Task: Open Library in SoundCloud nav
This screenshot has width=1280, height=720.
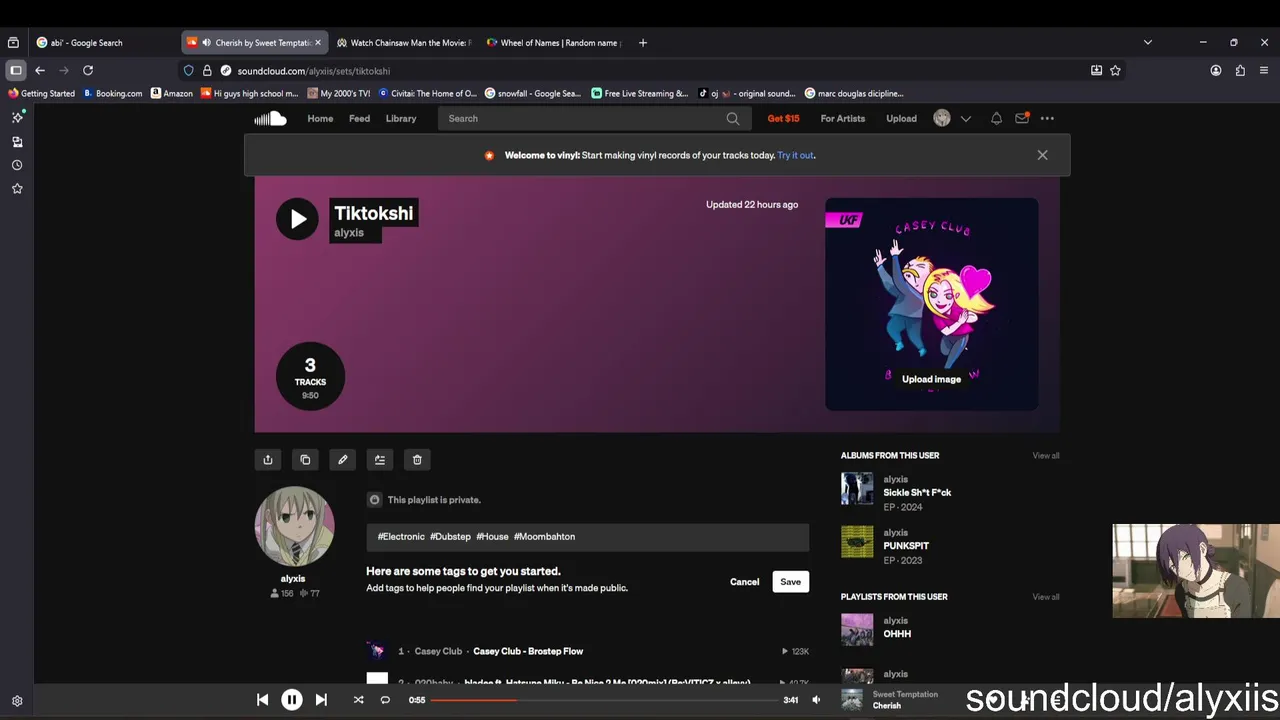Action: [x=401, y=118]
